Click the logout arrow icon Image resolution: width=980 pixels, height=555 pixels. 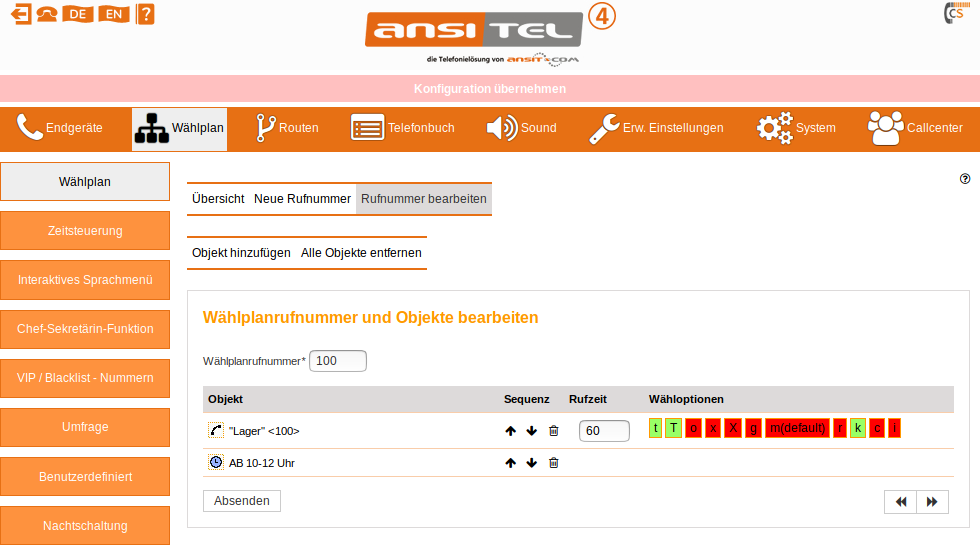[x=20, y=14]
